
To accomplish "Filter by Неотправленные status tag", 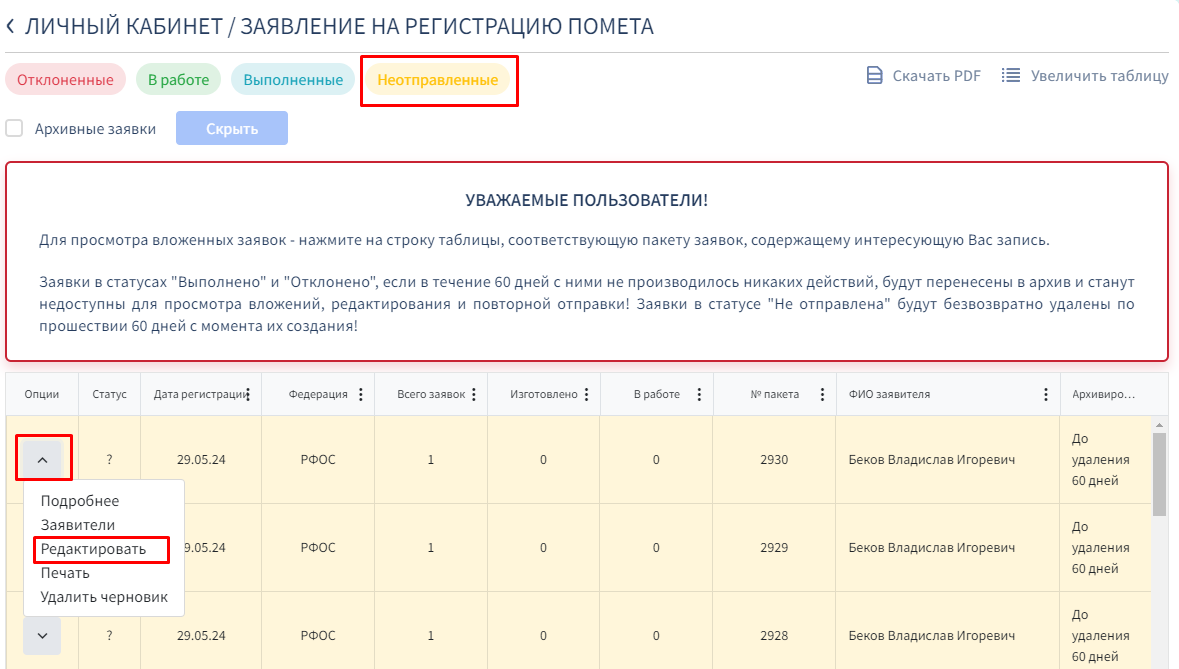I will 437,80.
